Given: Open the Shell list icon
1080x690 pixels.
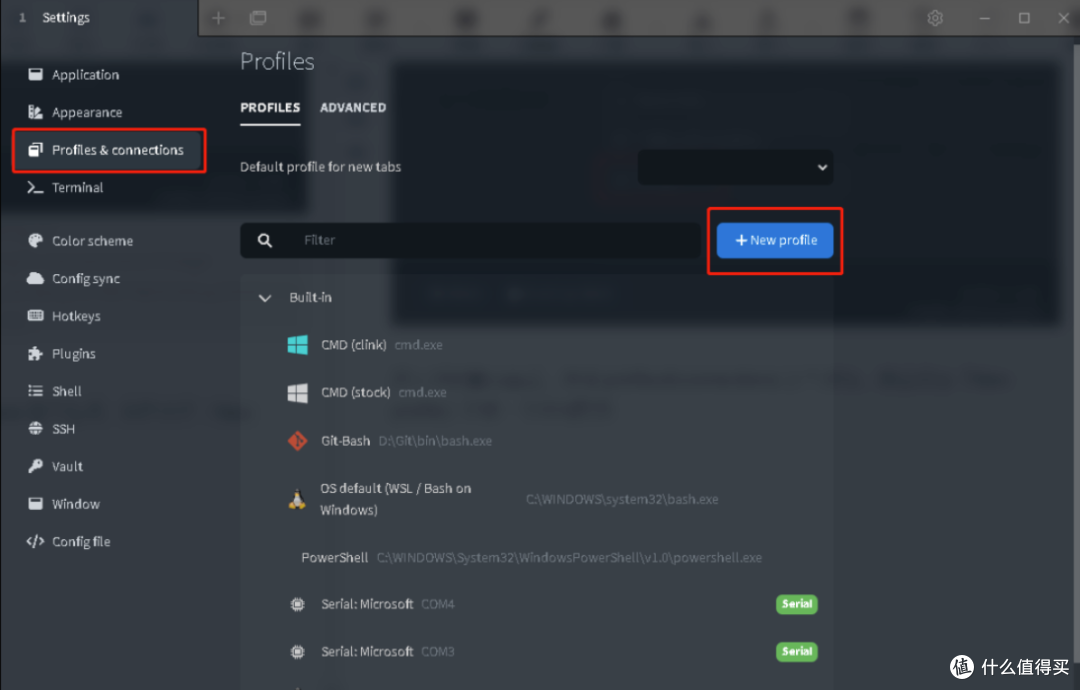Looking at the screenshot, I should (x=35, y=390).
